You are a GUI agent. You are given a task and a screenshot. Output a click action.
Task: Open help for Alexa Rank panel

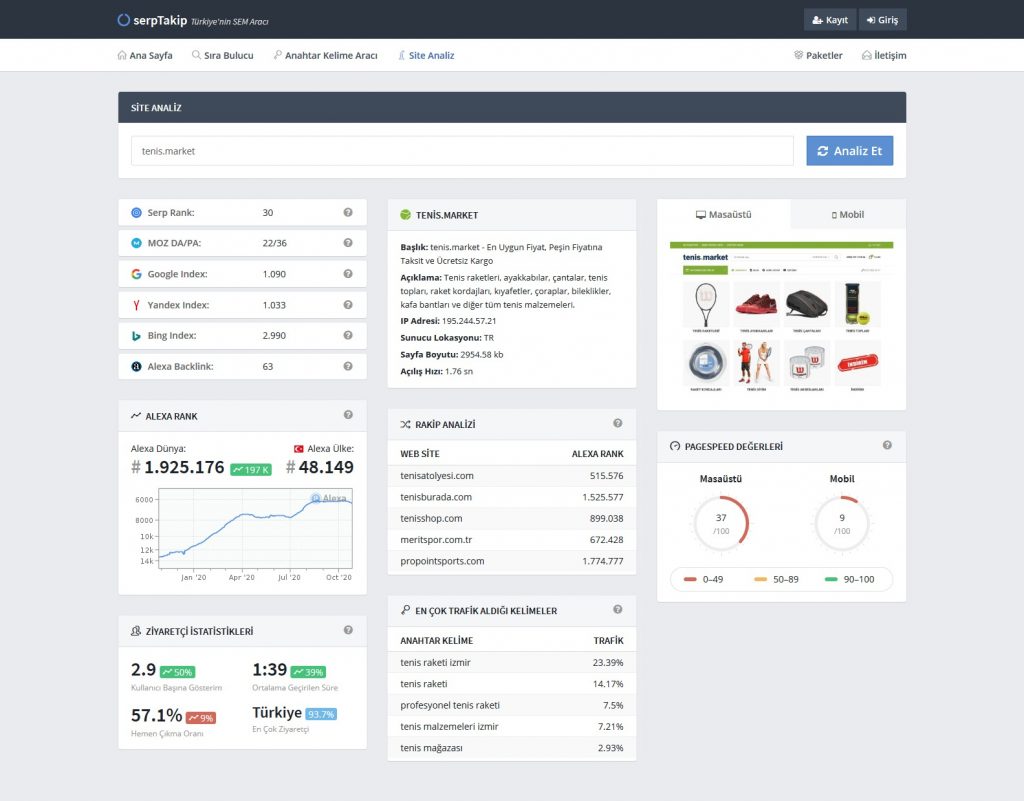click(x=348, y=415)
